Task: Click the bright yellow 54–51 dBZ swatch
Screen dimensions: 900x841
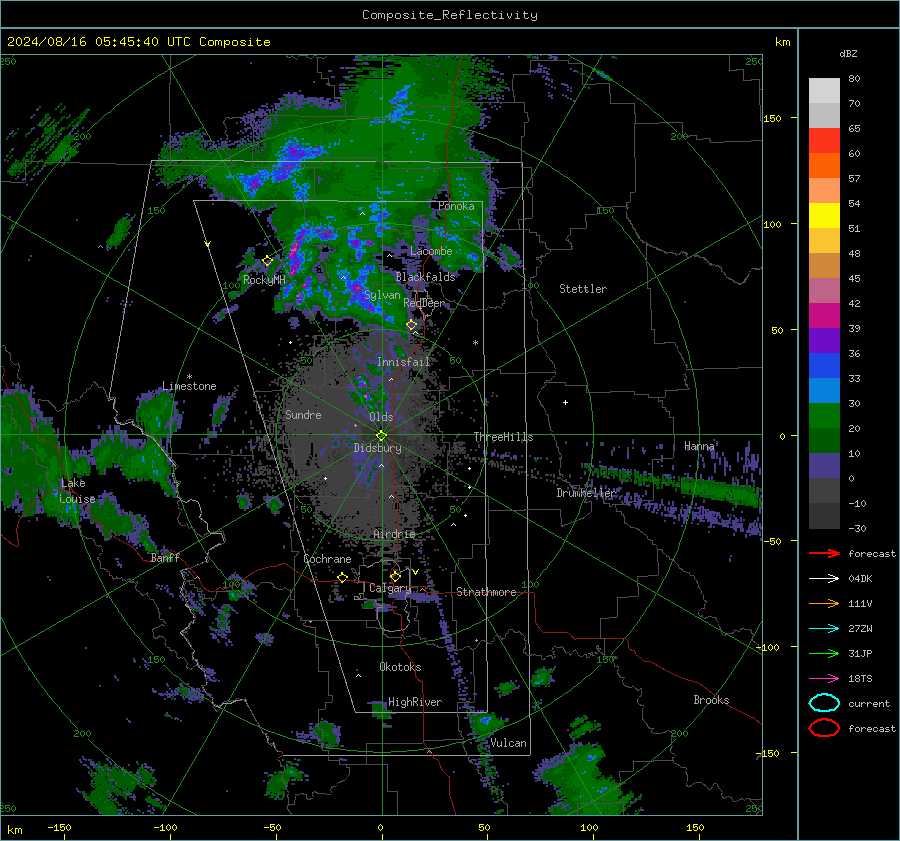Action: [x=824, y=216]
